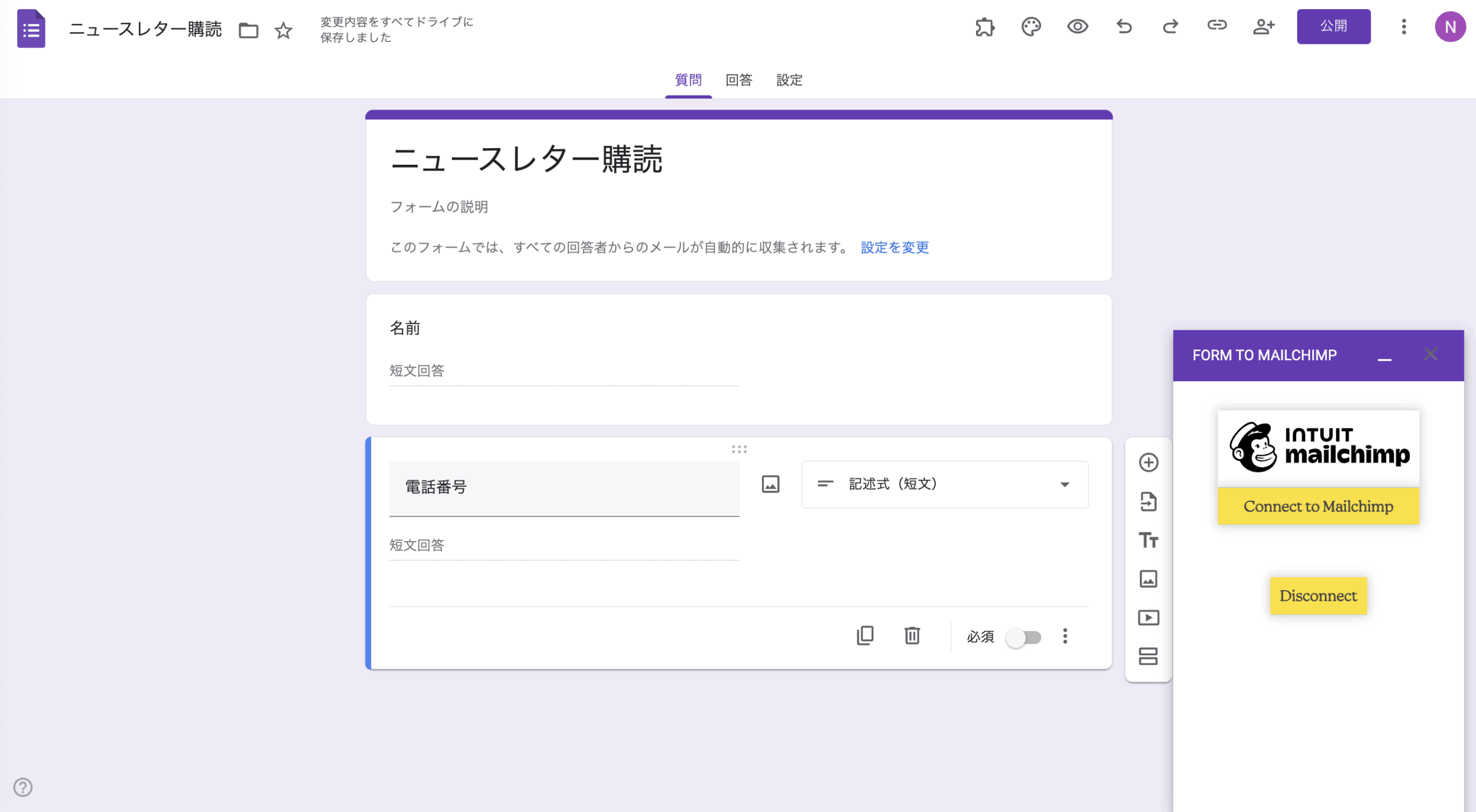Move form to folder icon
The image size is (1476, 812).
pyautogui.click(x=248, y=30)
